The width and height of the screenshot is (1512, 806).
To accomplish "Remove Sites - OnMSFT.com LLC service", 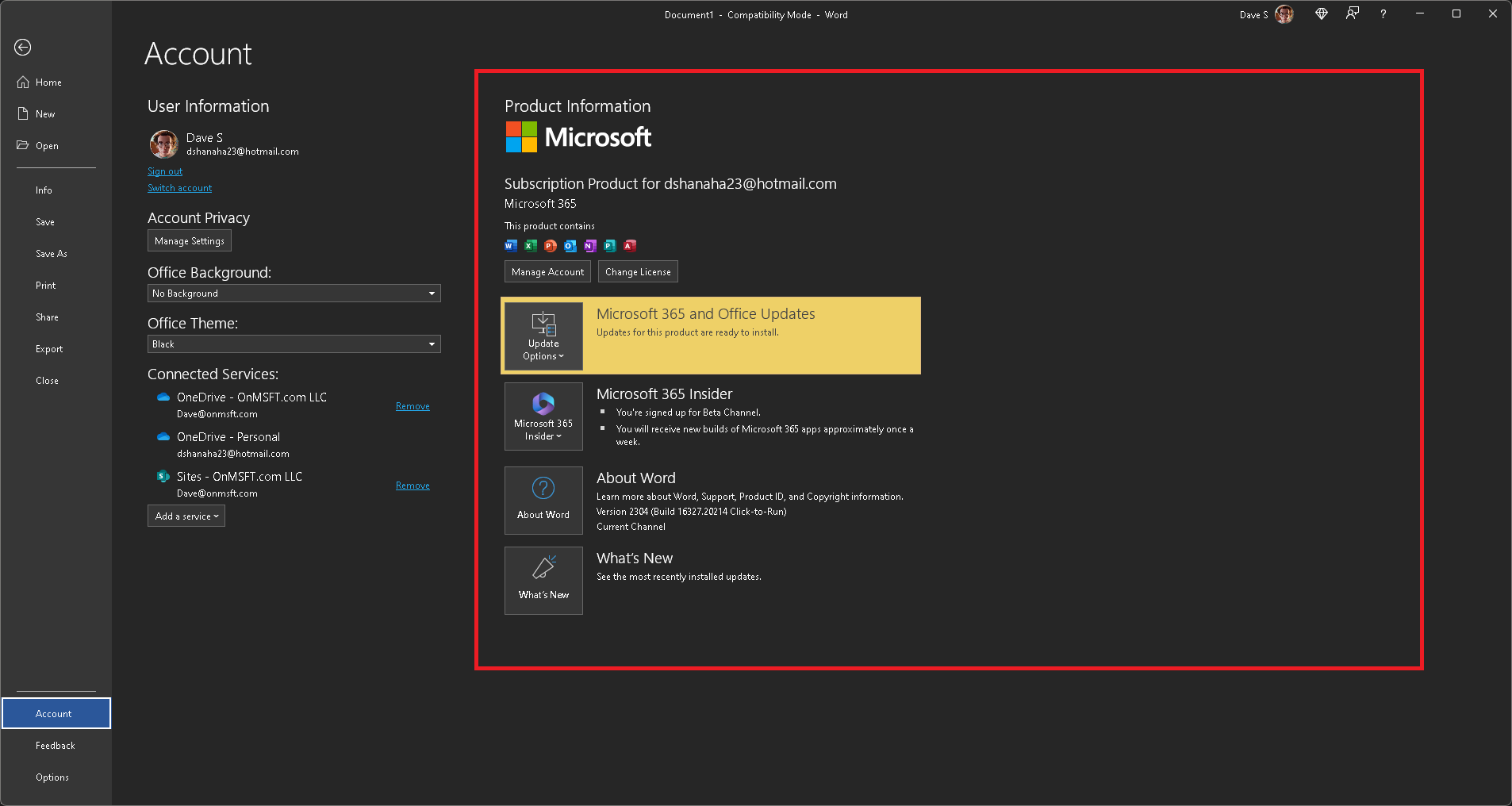I will coord(413,486).
